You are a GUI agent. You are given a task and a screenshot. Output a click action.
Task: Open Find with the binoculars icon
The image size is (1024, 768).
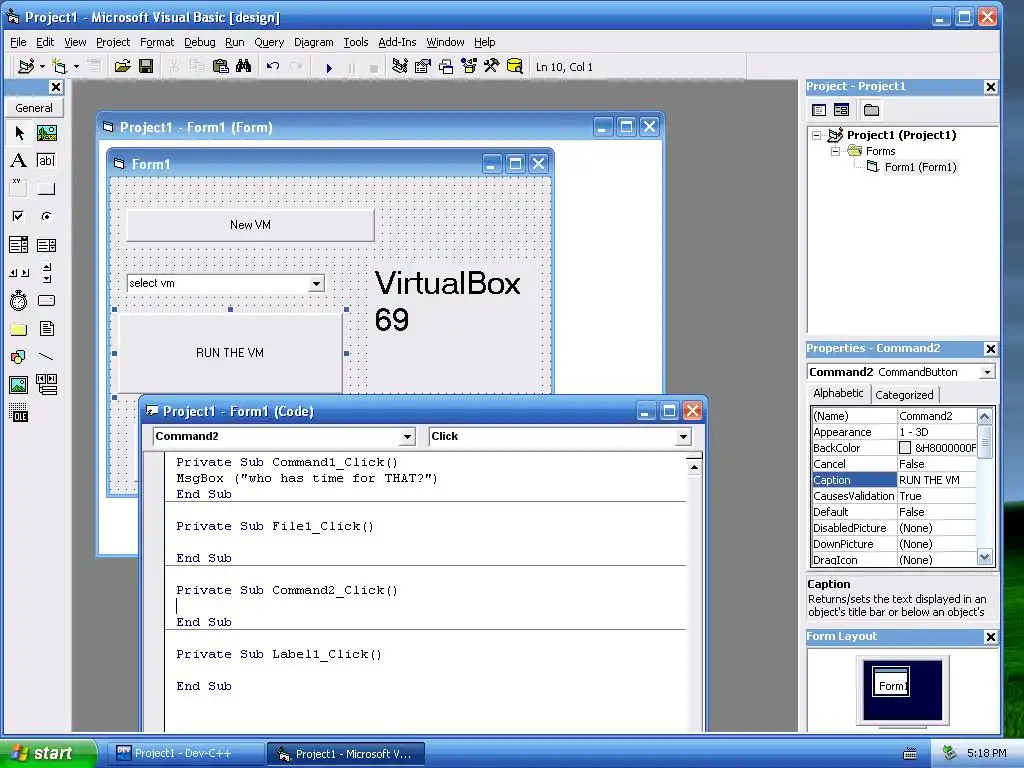click(244, 66)
